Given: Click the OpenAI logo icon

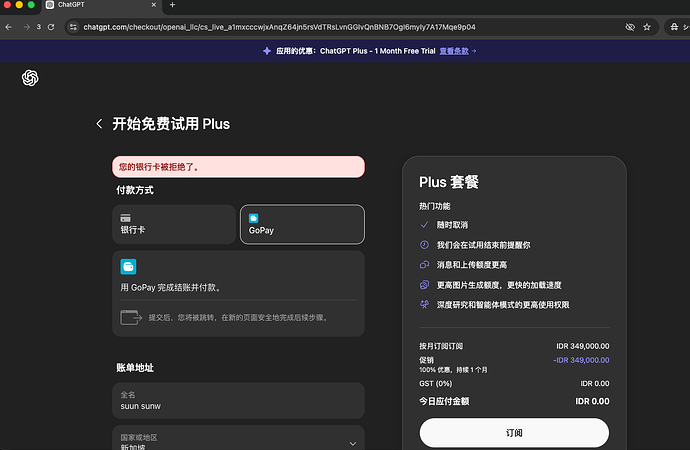Looking at the screenshot, I should [x=30, y=78].
